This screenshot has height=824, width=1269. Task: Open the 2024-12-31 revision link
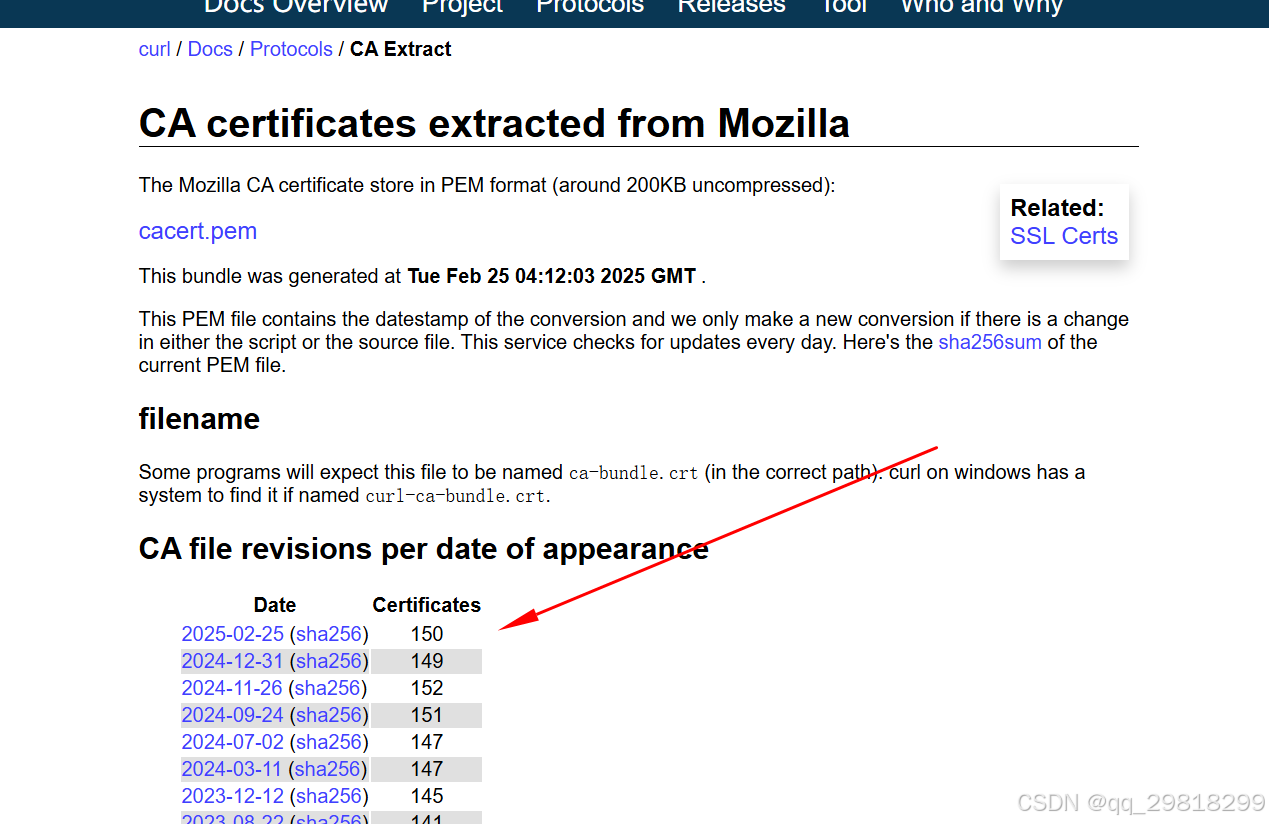point(233,661)
